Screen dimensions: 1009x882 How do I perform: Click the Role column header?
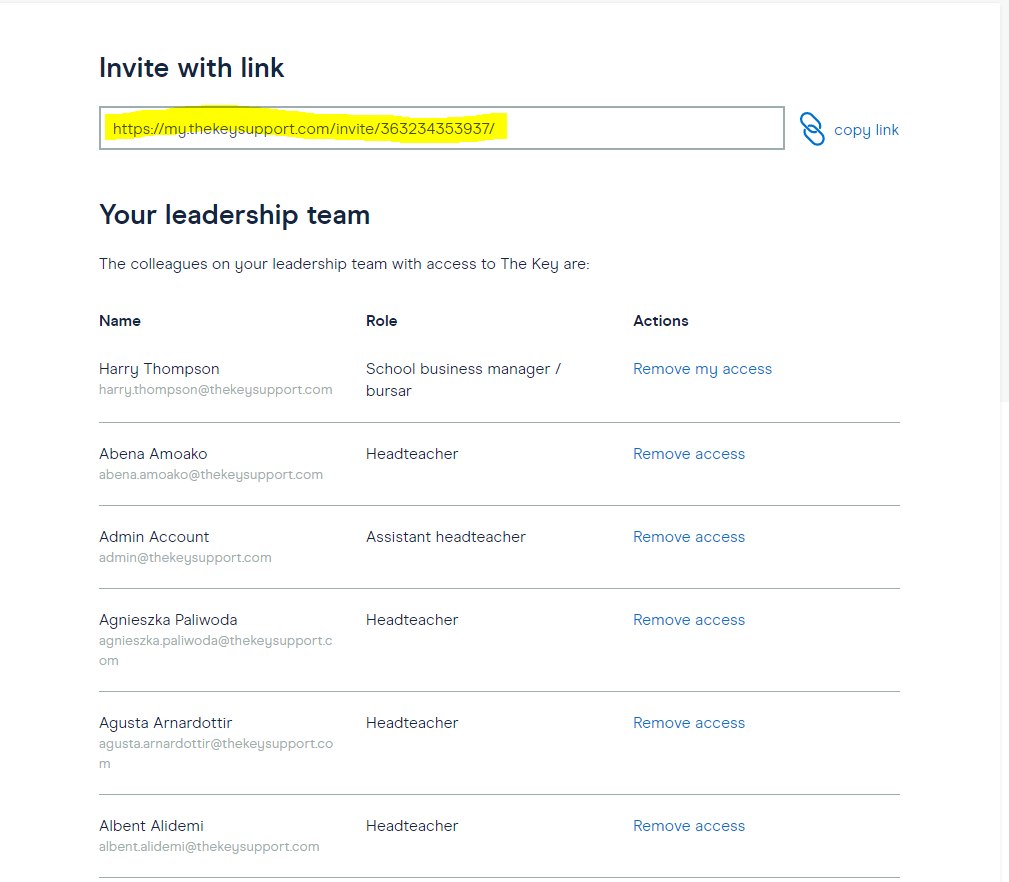pos(382,321)
